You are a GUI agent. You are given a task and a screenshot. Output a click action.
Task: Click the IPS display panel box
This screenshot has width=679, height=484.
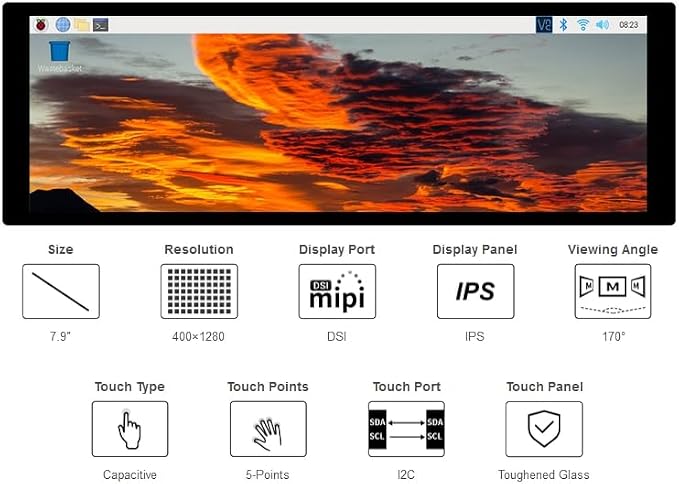(x=475, y=291)
